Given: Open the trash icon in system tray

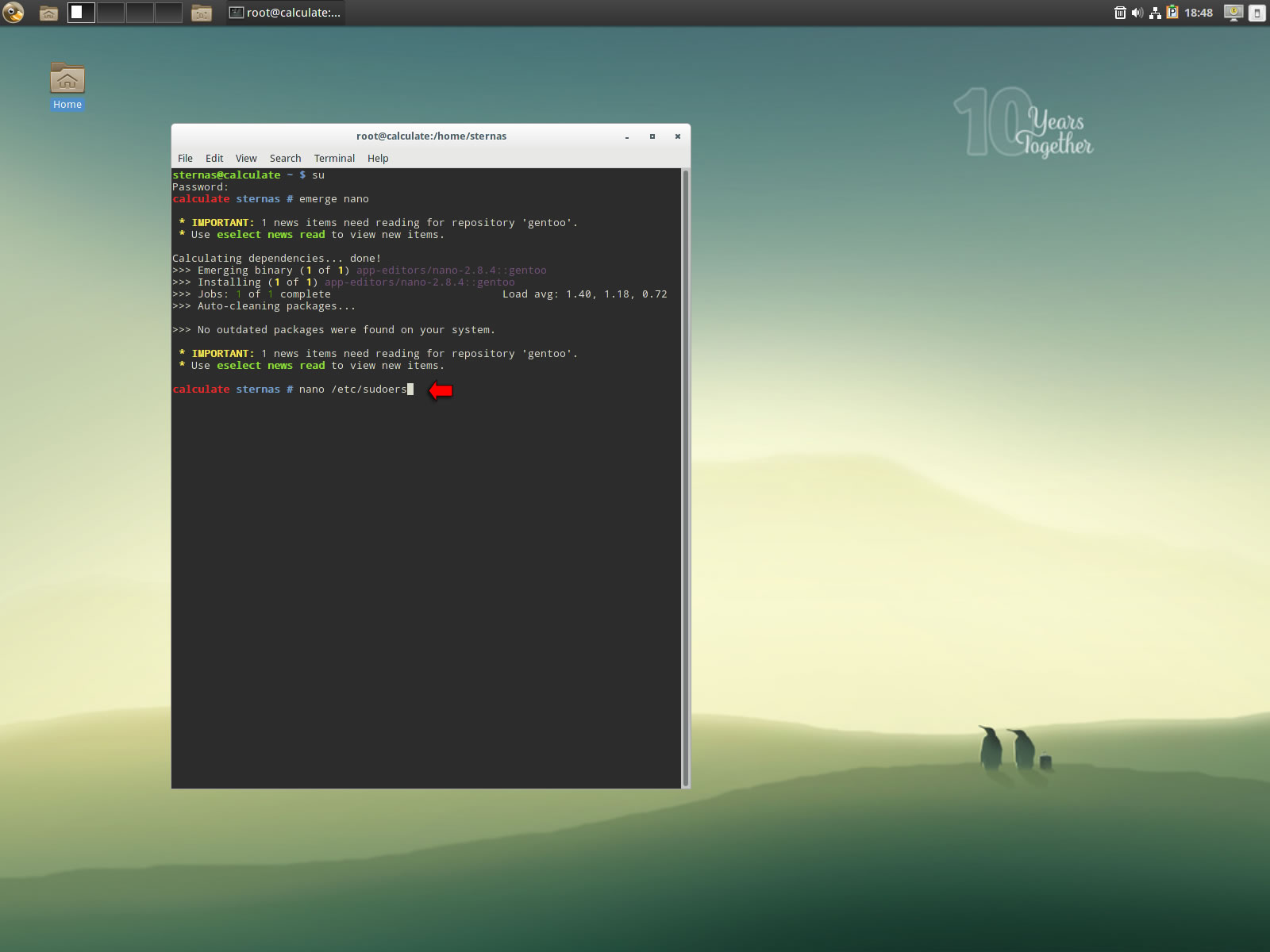Looking at the screenshot, I should (x=1120, y=13).
